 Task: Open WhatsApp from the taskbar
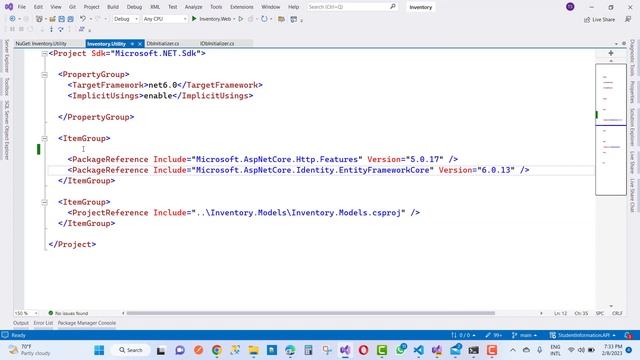[x=401, y=350]
